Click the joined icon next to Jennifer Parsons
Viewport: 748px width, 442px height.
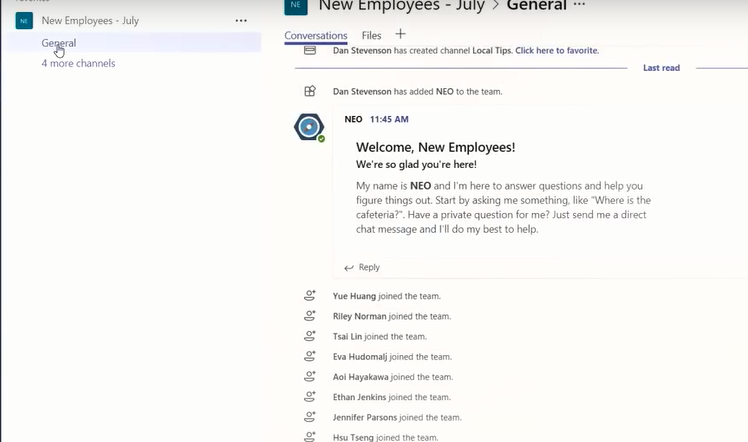tap(310, 417)
